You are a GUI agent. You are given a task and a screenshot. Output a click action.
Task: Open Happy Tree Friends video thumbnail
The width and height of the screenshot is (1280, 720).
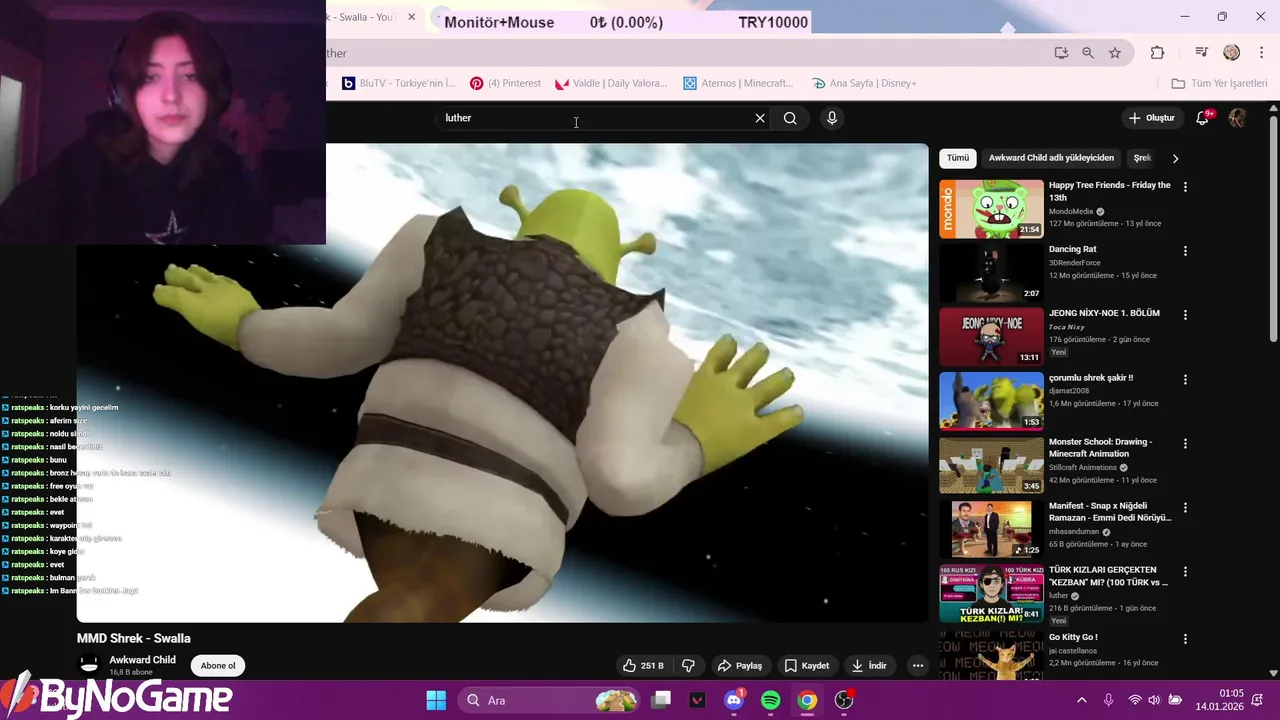(x=991, y=209)
